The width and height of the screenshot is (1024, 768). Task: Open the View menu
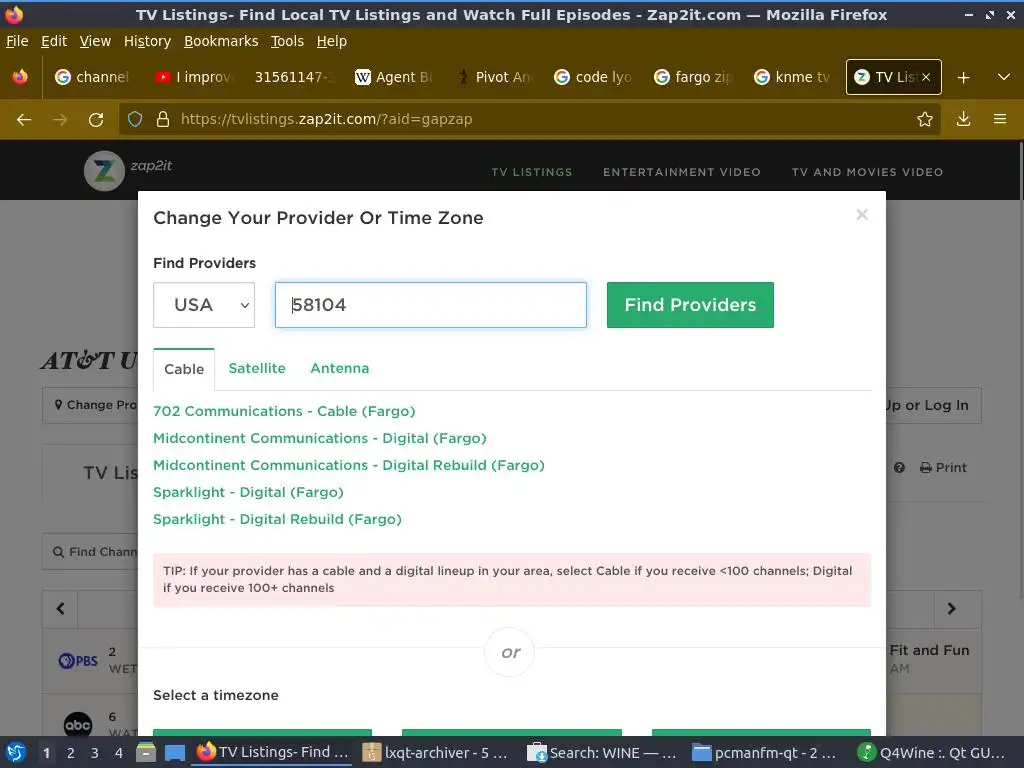point(95,41)
